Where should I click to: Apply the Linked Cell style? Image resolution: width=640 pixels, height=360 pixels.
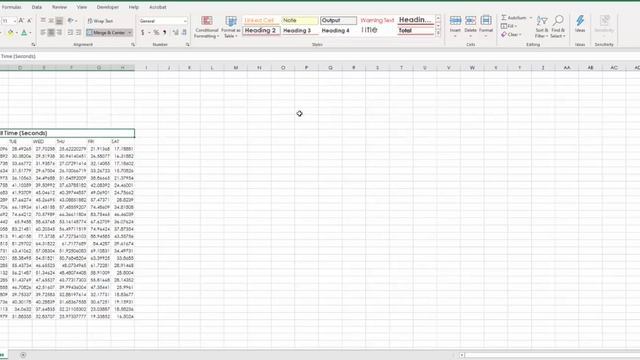pos(261,20)
